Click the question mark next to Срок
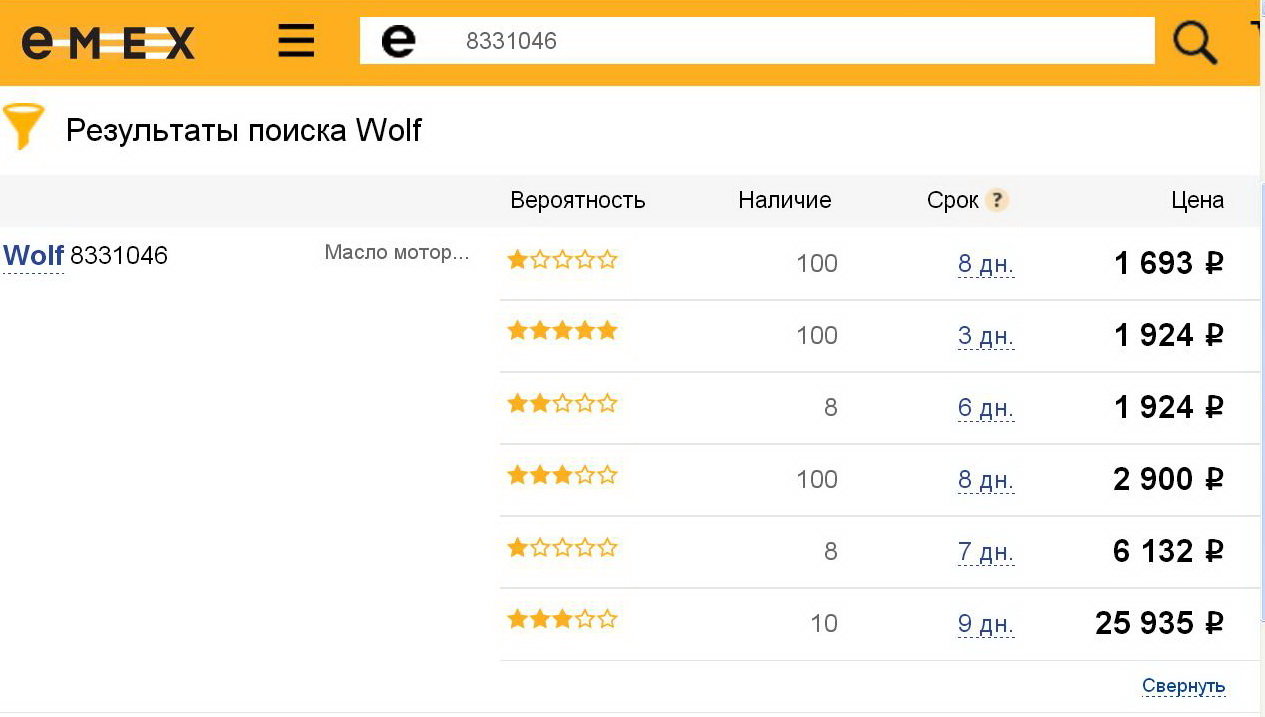 996,200
